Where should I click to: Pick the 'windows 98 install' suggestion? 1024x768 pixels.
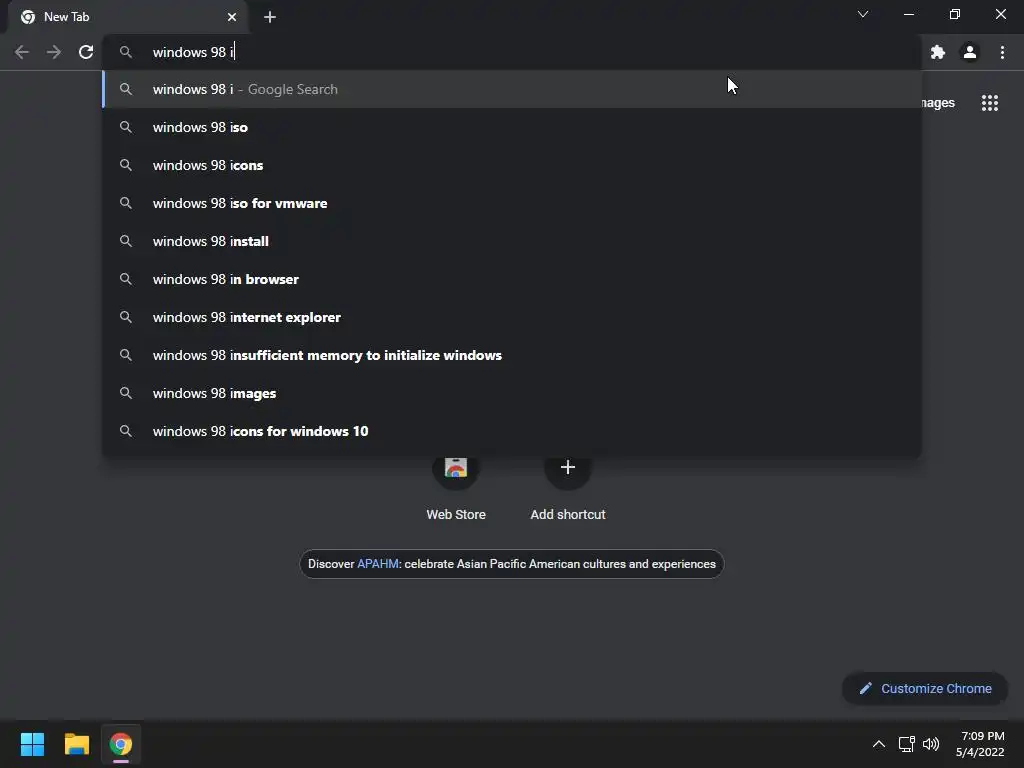point(512,241)
